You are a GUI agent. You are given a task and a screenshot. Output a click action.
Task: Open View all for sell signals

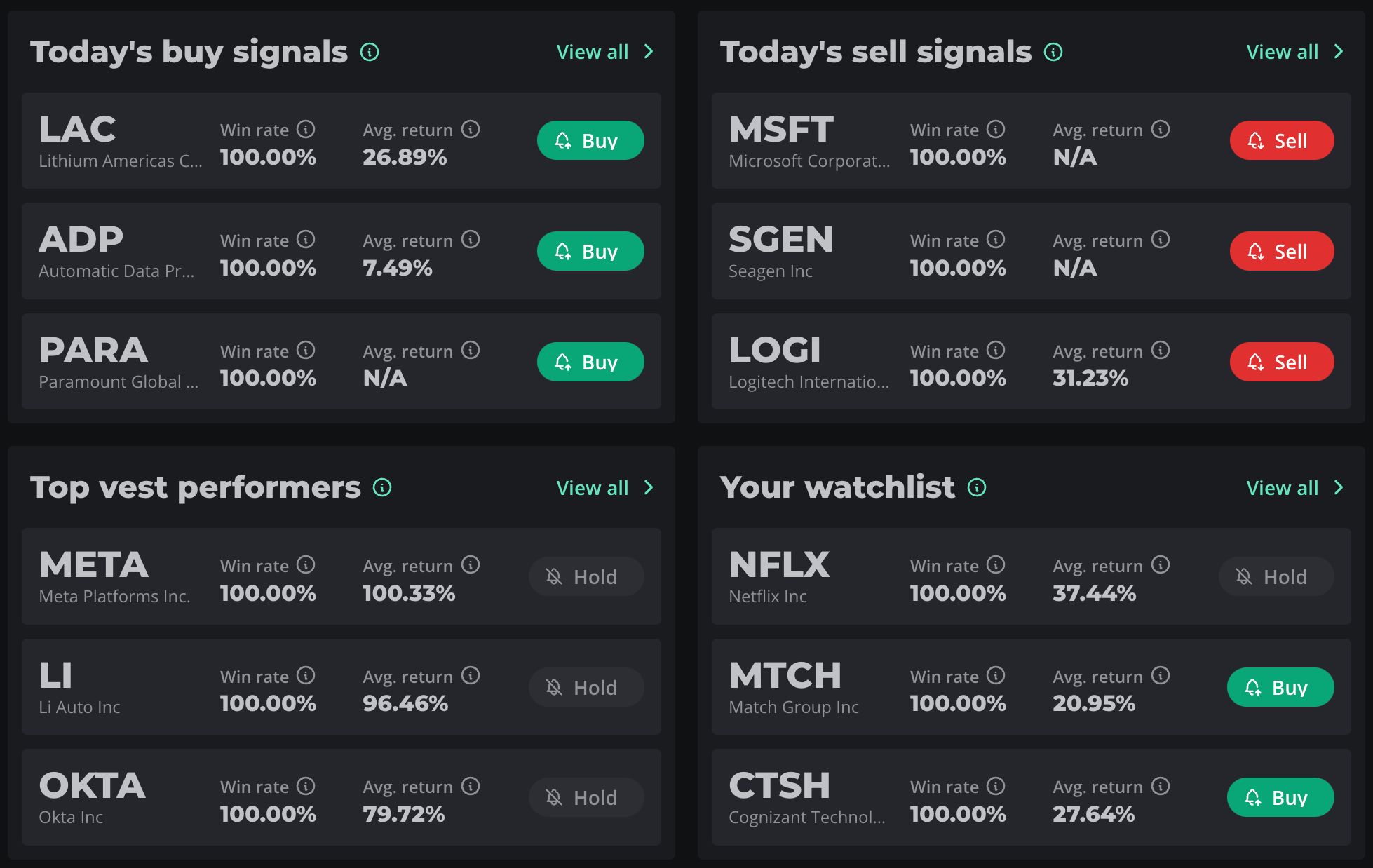[1294, 52]
